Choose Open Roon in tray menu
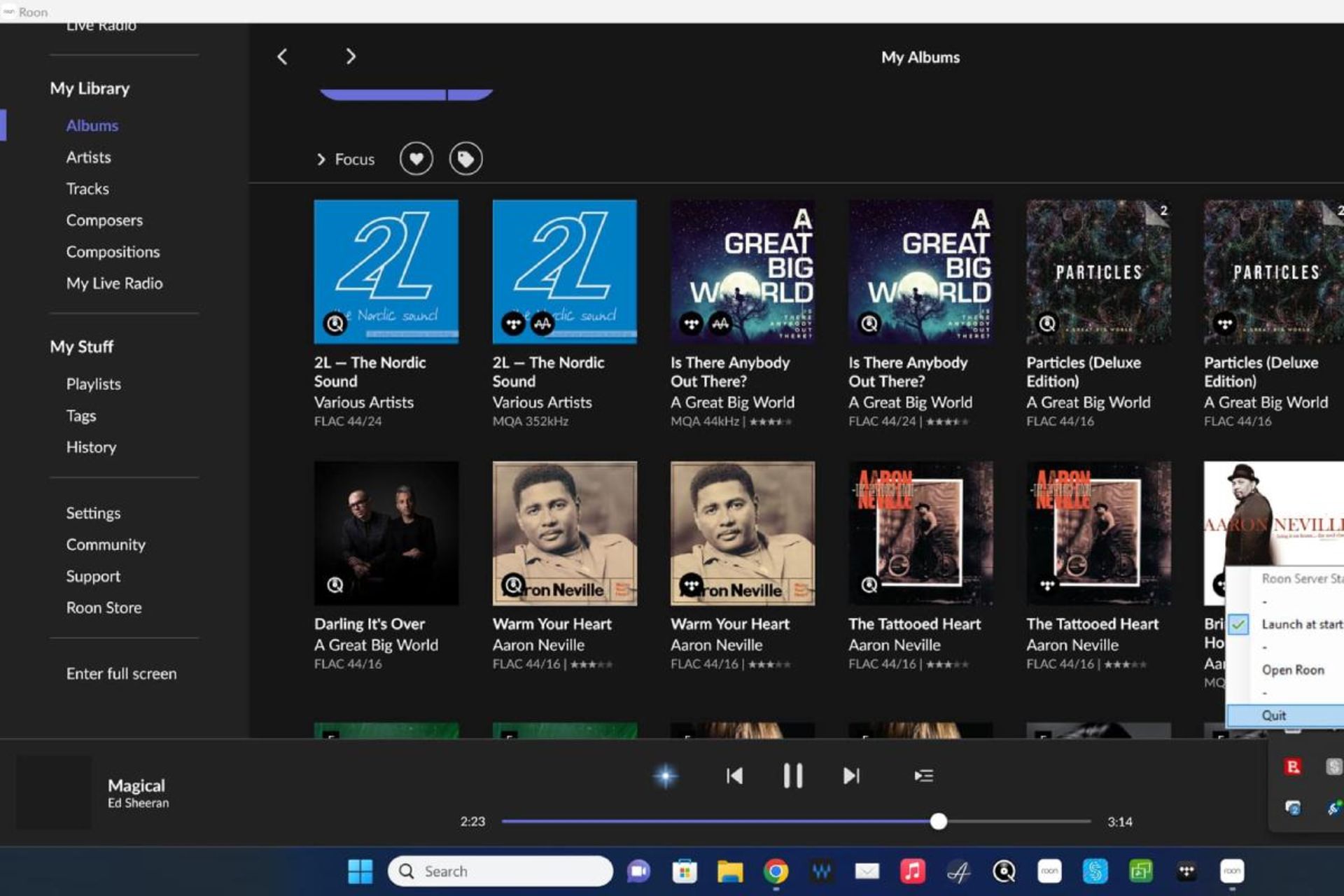 [x=1292, y=670]
